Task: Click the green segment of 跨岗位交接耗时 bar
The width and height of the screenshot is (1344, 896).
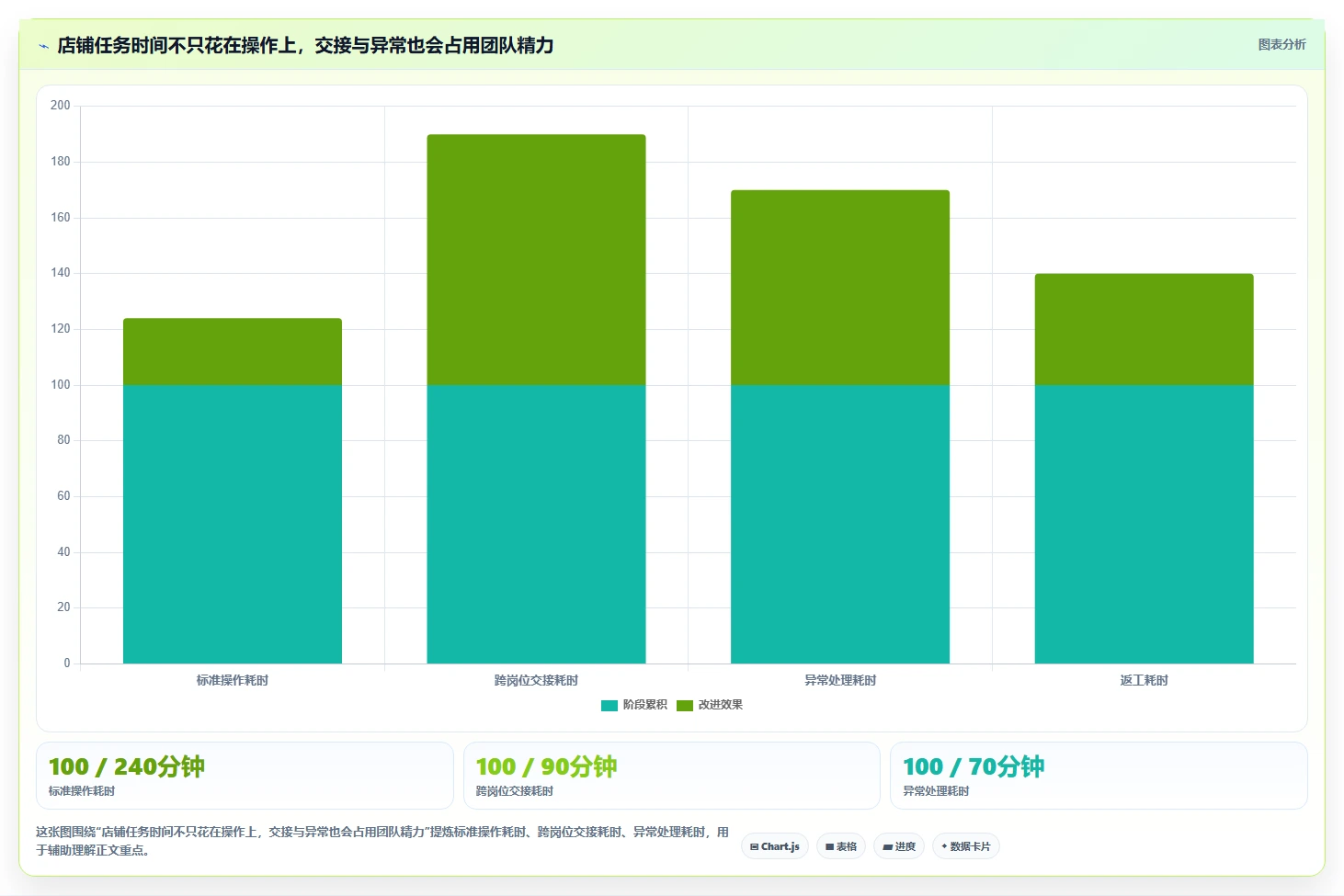Action: pos(536,260)
